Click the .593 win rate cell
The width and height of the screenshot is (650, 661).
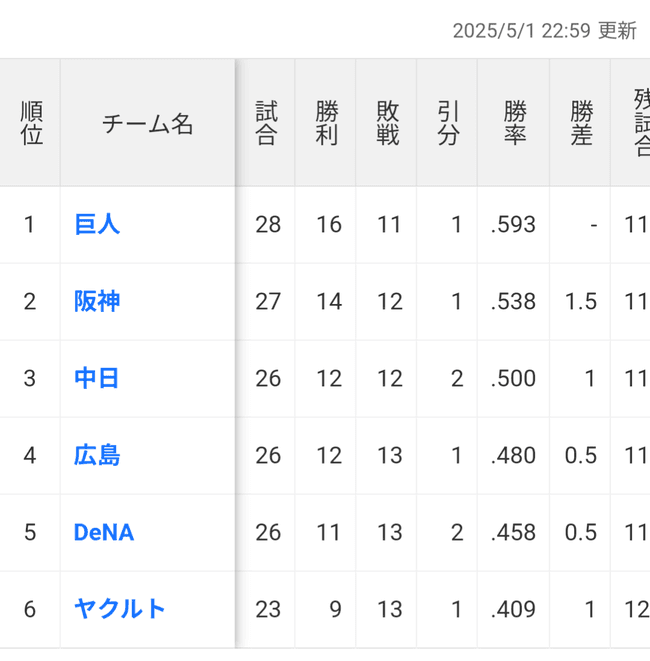click(514, 225)
